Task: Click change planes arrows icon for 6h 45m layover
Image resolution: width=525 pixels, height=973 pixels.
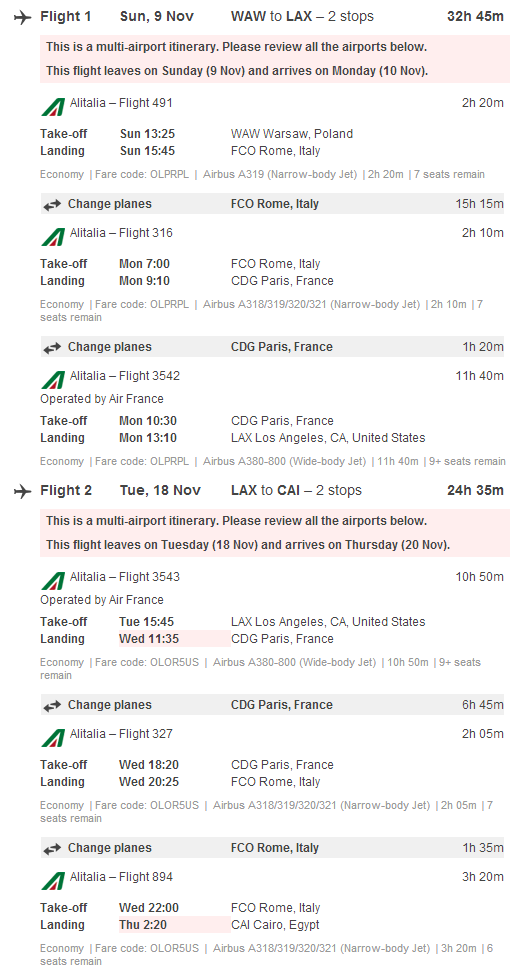Action: [x=52, y=705]
